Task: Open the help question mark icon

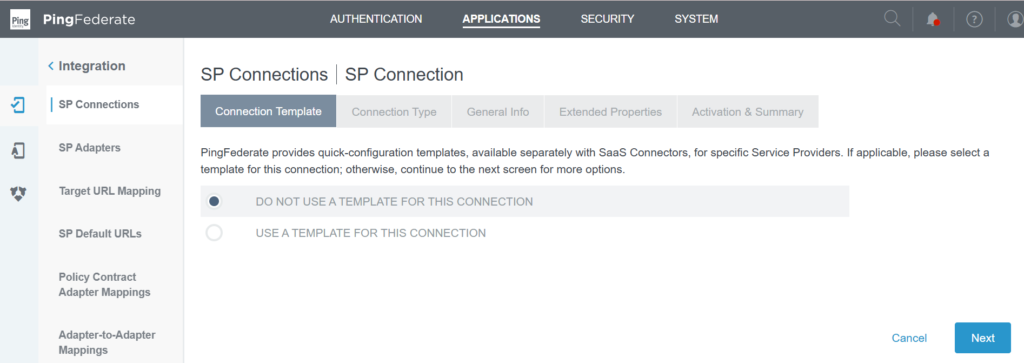Action: 974,20
